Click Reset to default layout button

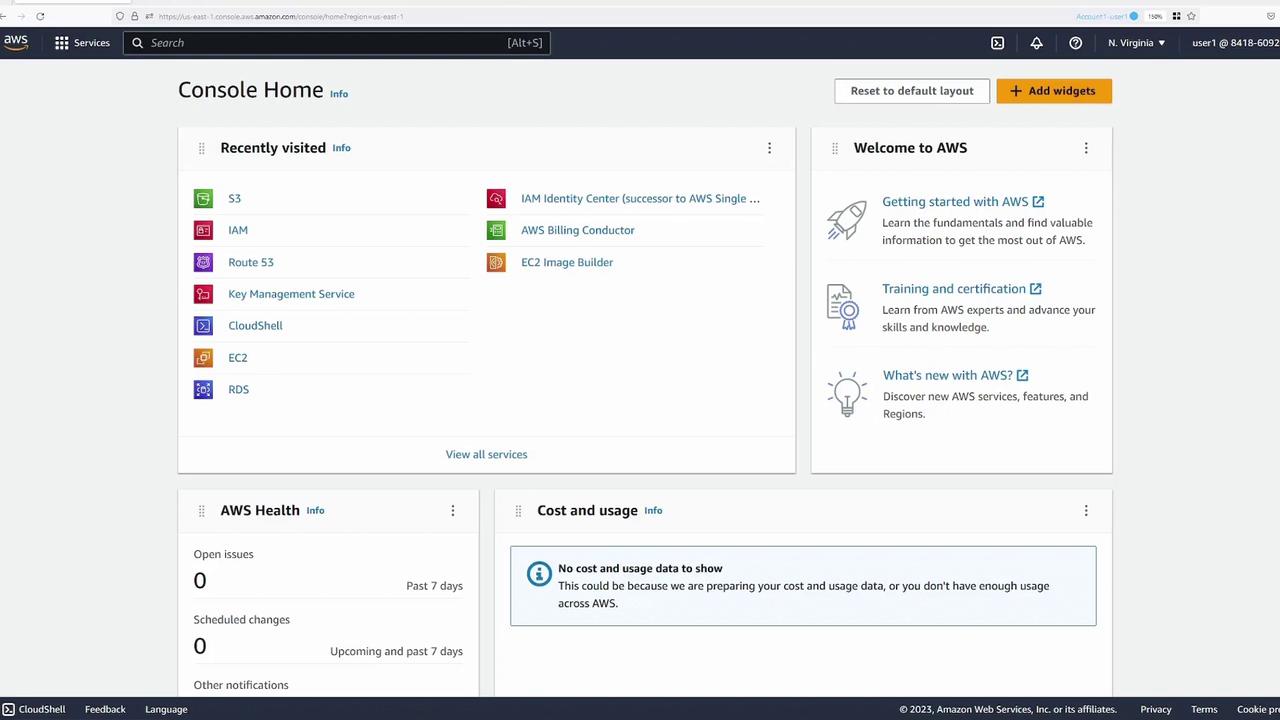[x=912, y=91]
